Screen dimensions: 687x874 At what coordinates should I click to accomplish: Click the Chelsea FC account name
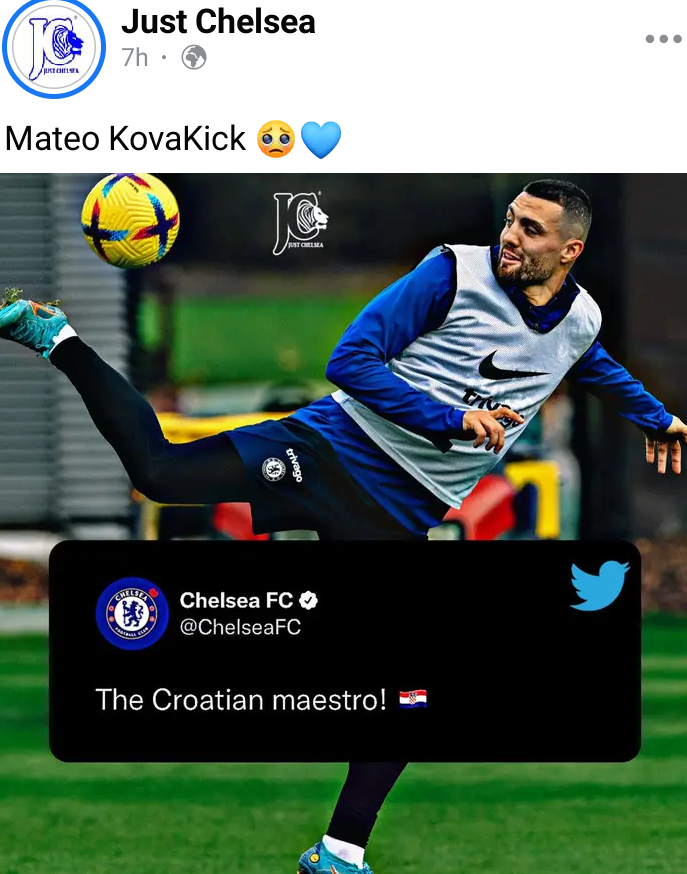(236, 600)
